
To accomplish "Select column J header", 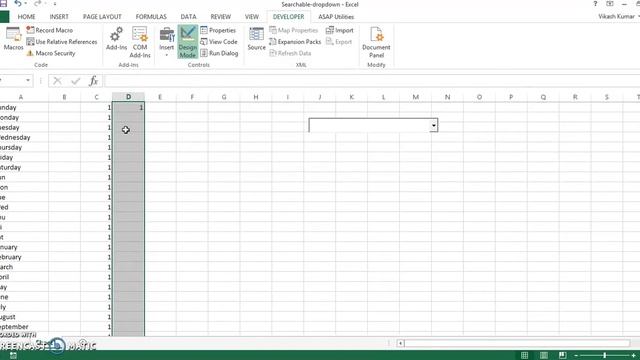I will coord(320,97).
